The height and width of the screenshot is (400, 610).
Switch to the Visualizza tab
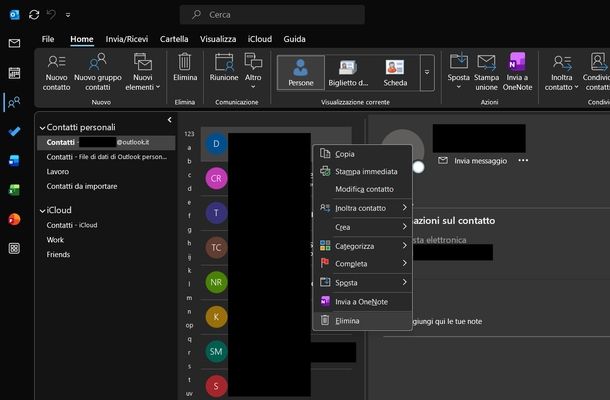(x=218, y=39)
